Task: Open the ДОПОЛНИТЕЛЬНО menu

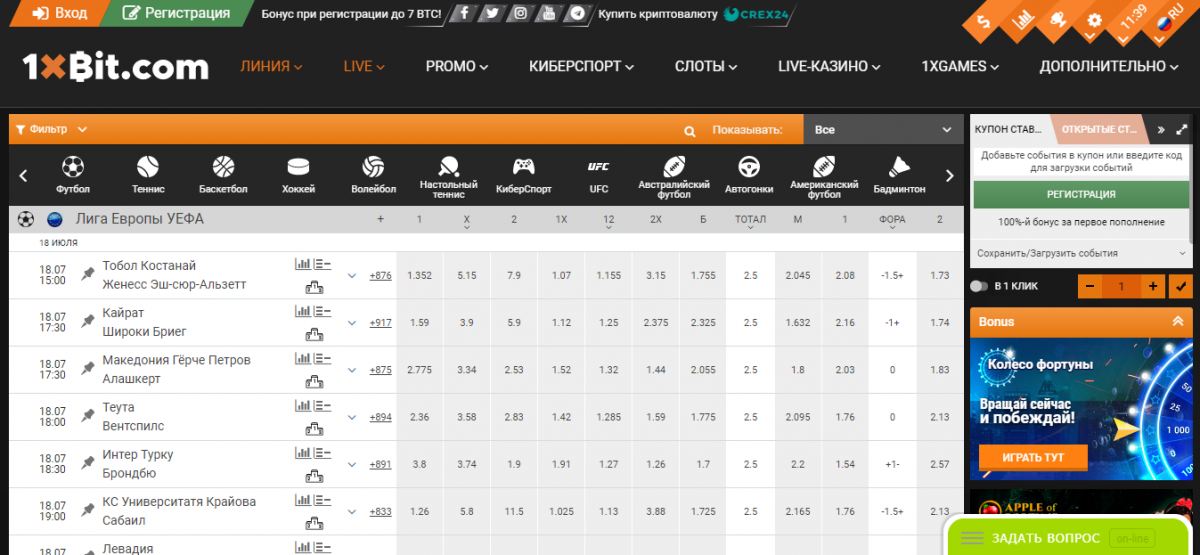Action: click(x=1109, y=66)
